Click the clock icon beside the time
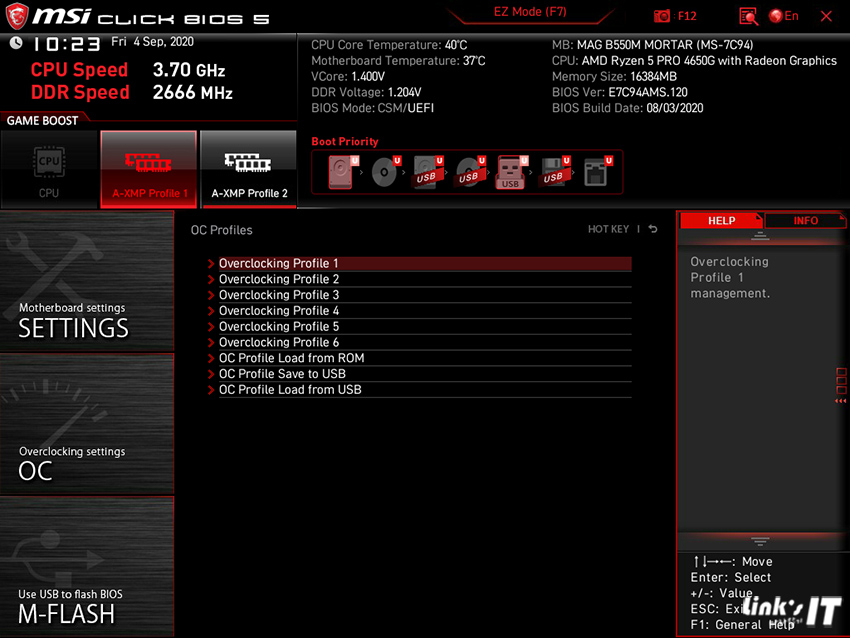Screen dimensions: 850x638 click(x=16, y=43)
